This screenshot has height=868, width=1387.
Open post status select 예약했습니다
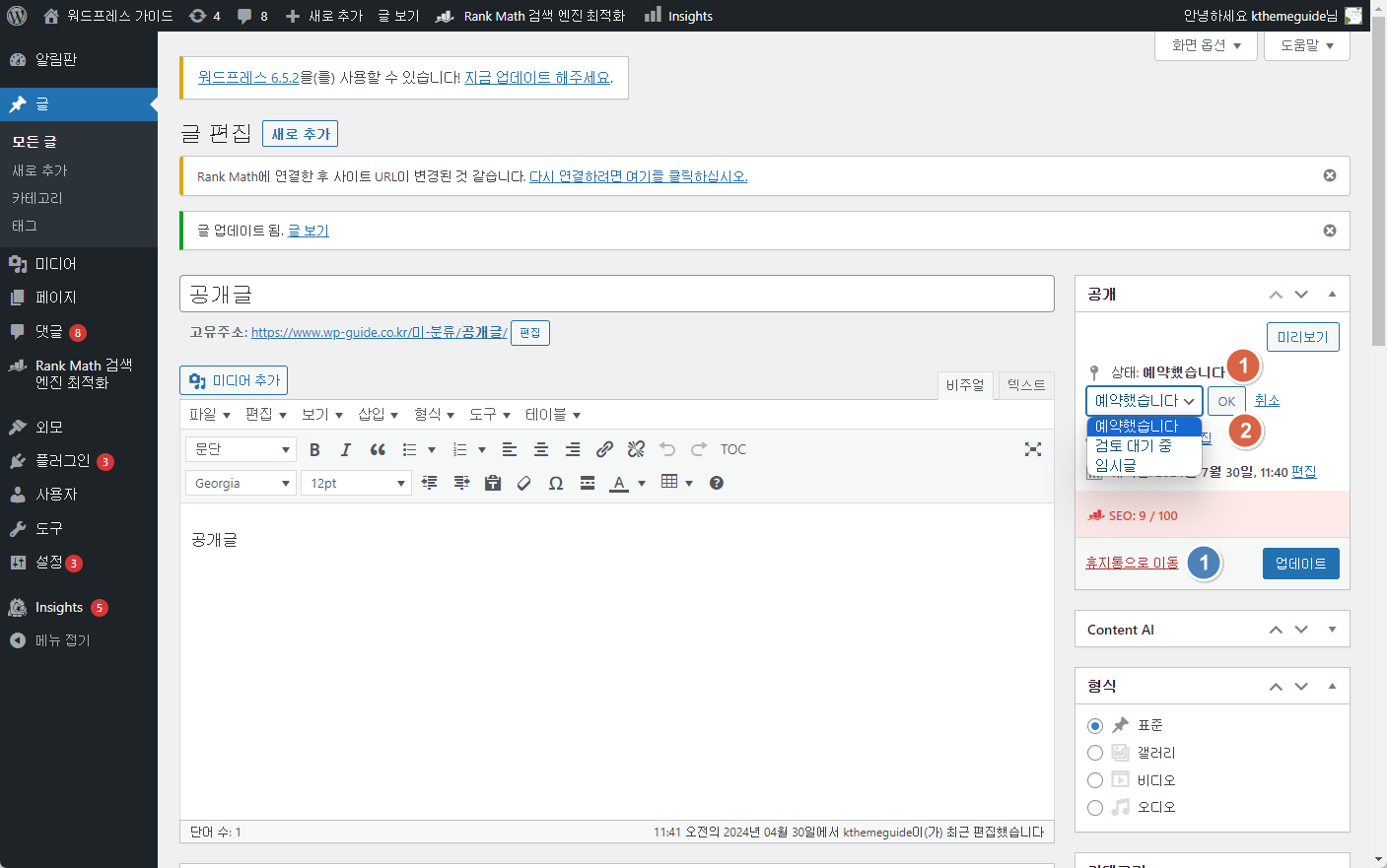tap(1144, 401)
